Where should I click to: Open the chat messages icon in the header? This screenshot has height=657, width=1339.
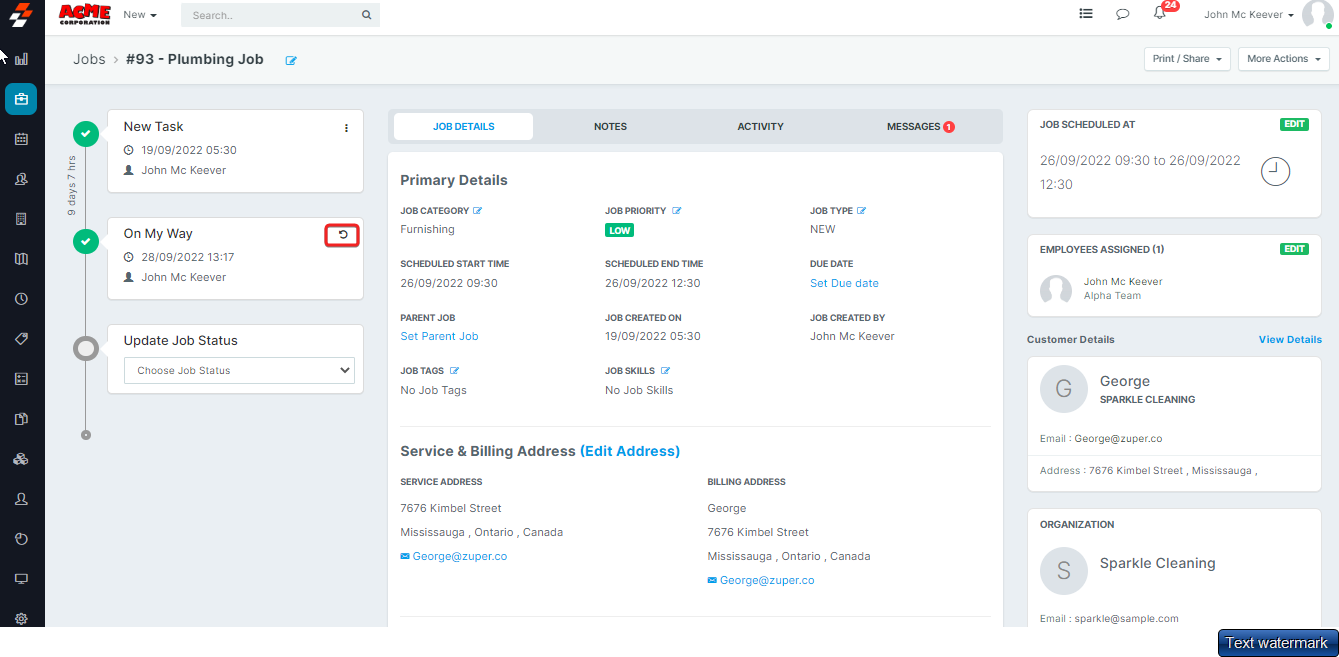(1123, 14)
